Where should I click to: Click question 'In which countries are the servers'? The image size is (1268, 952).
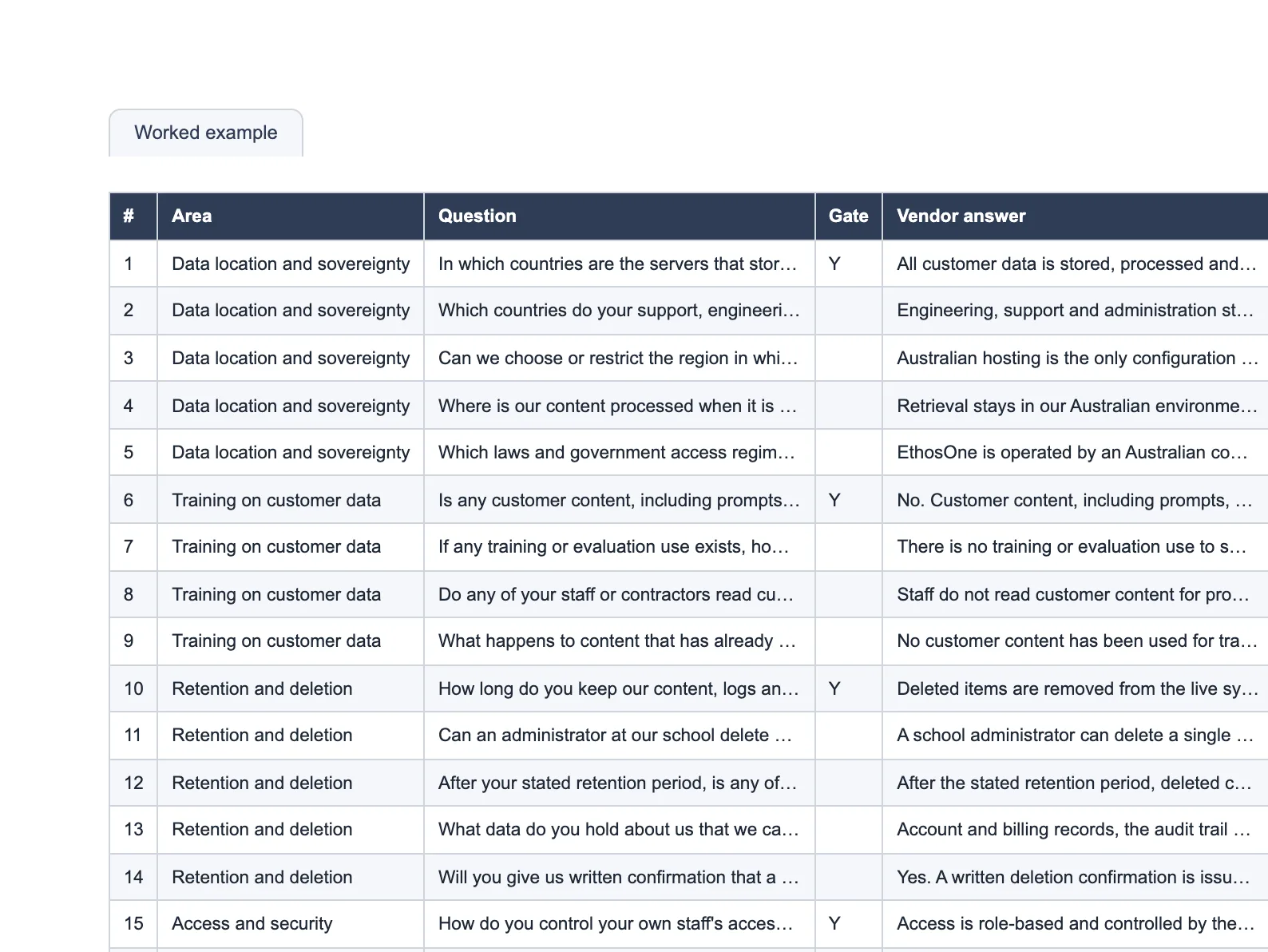[620, 264]
